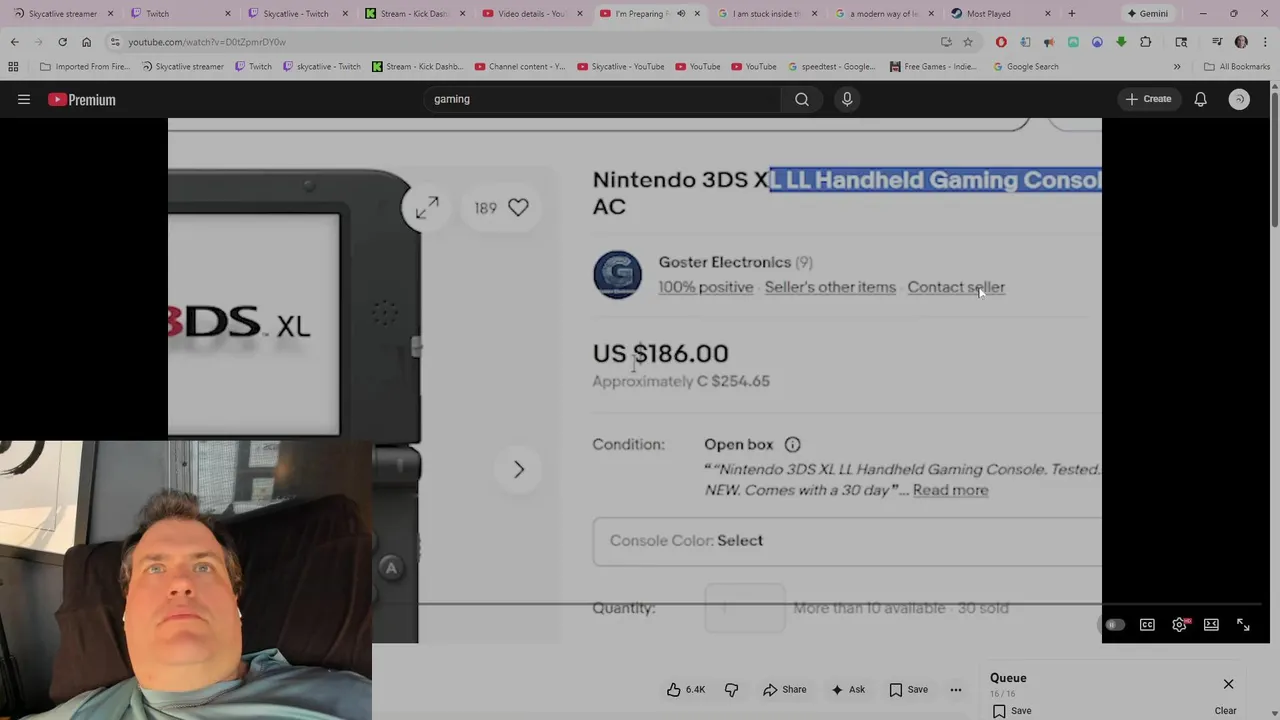Open the Google Search bookmark

point(1026,67)
